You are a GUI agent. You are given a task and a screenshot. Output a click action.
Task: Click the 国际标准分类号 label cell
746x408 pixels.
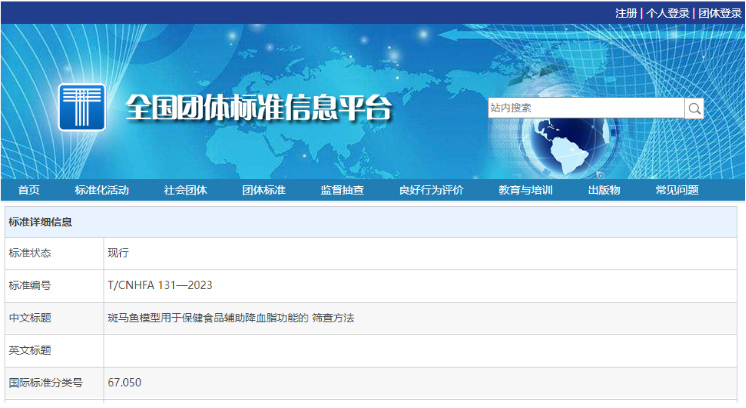54,383
